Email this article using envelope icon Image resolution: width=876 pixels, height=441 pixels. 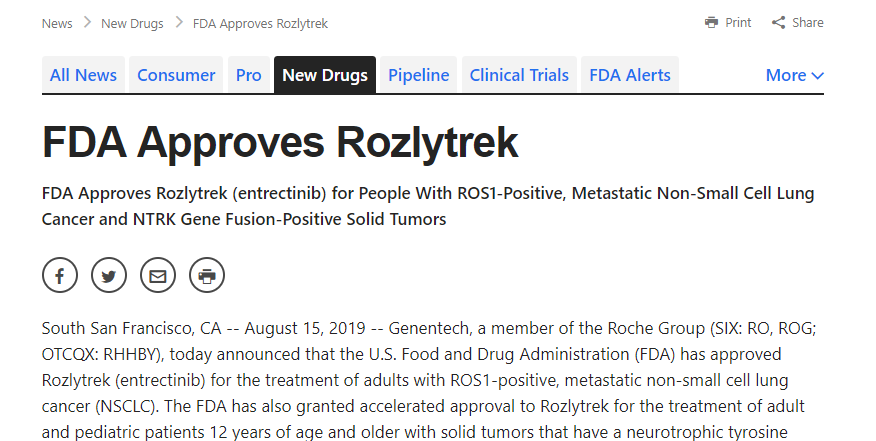click(x=158, y=275)
